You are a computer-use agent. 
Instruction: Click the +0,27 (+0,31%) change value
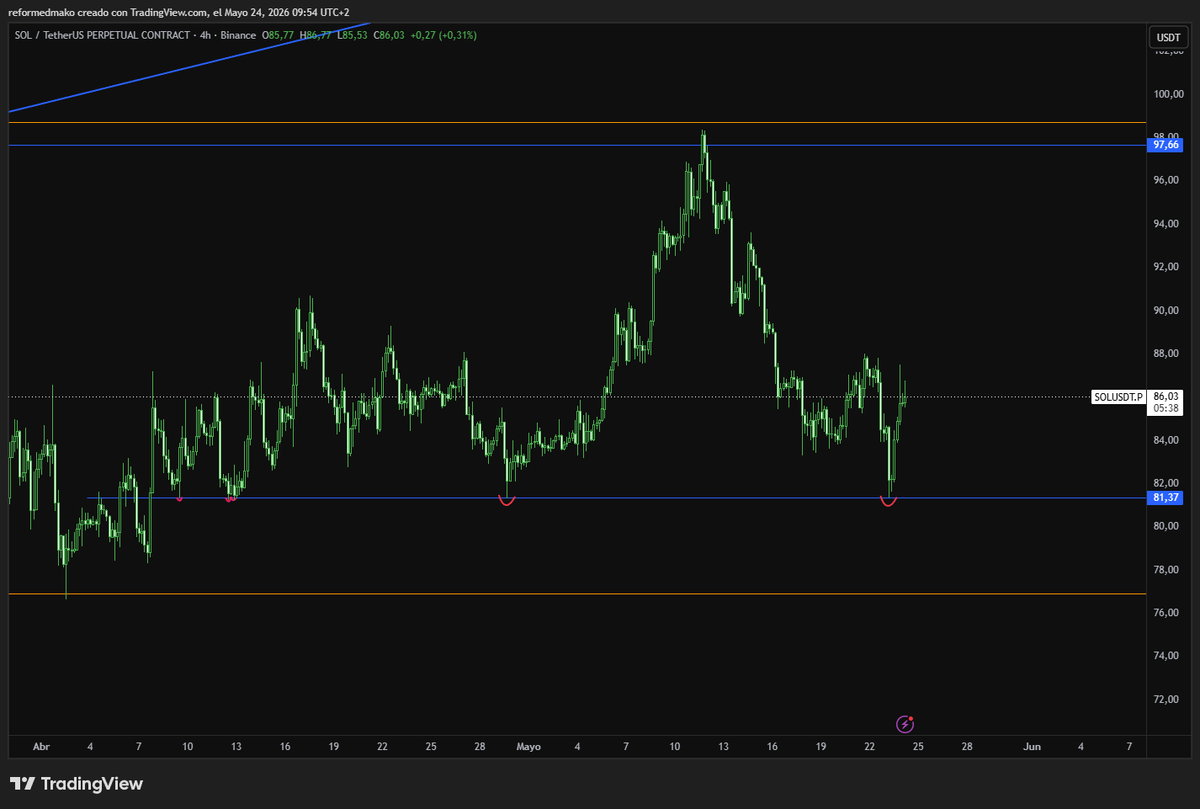tap(443, 35)
